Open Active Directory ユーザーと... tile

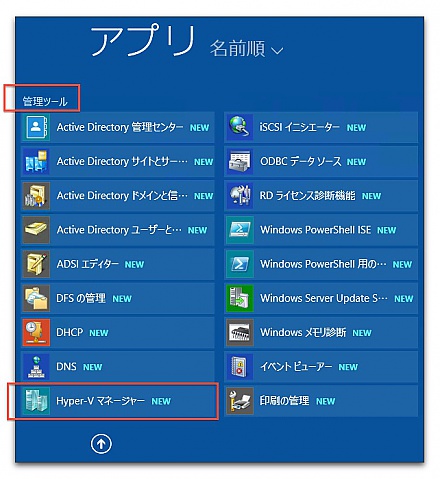[118, 230]
